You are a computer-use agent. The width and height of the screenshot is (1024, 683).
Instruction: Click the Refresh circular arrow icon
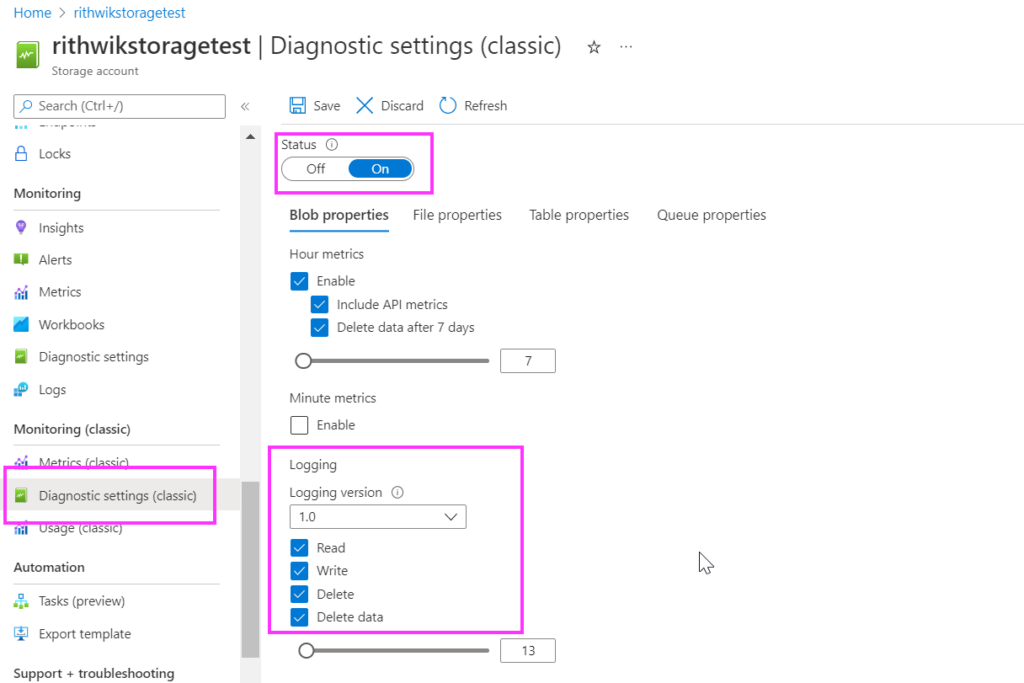(x=448, y=106)
